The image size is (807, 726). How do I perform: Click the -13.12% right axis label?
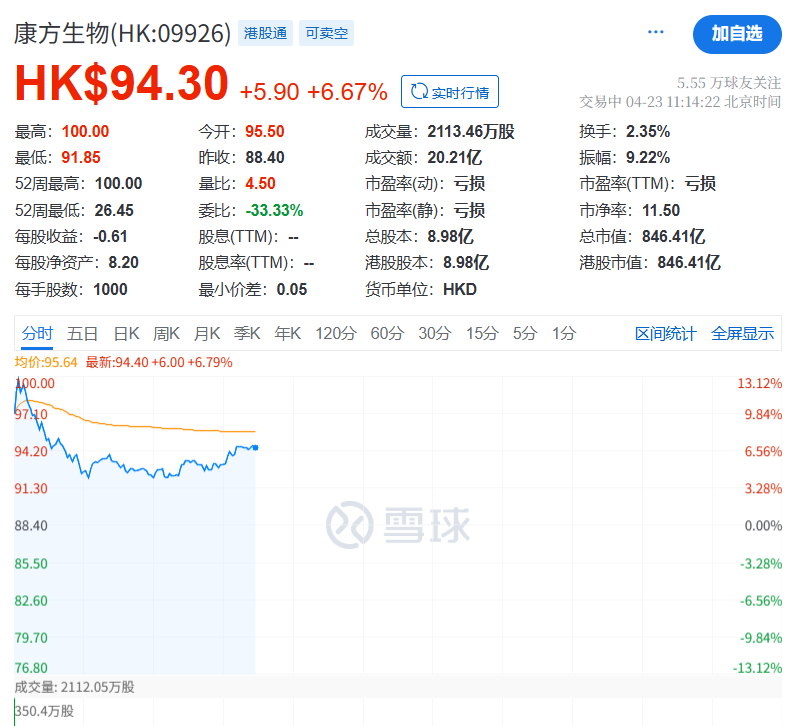(757, 668)
